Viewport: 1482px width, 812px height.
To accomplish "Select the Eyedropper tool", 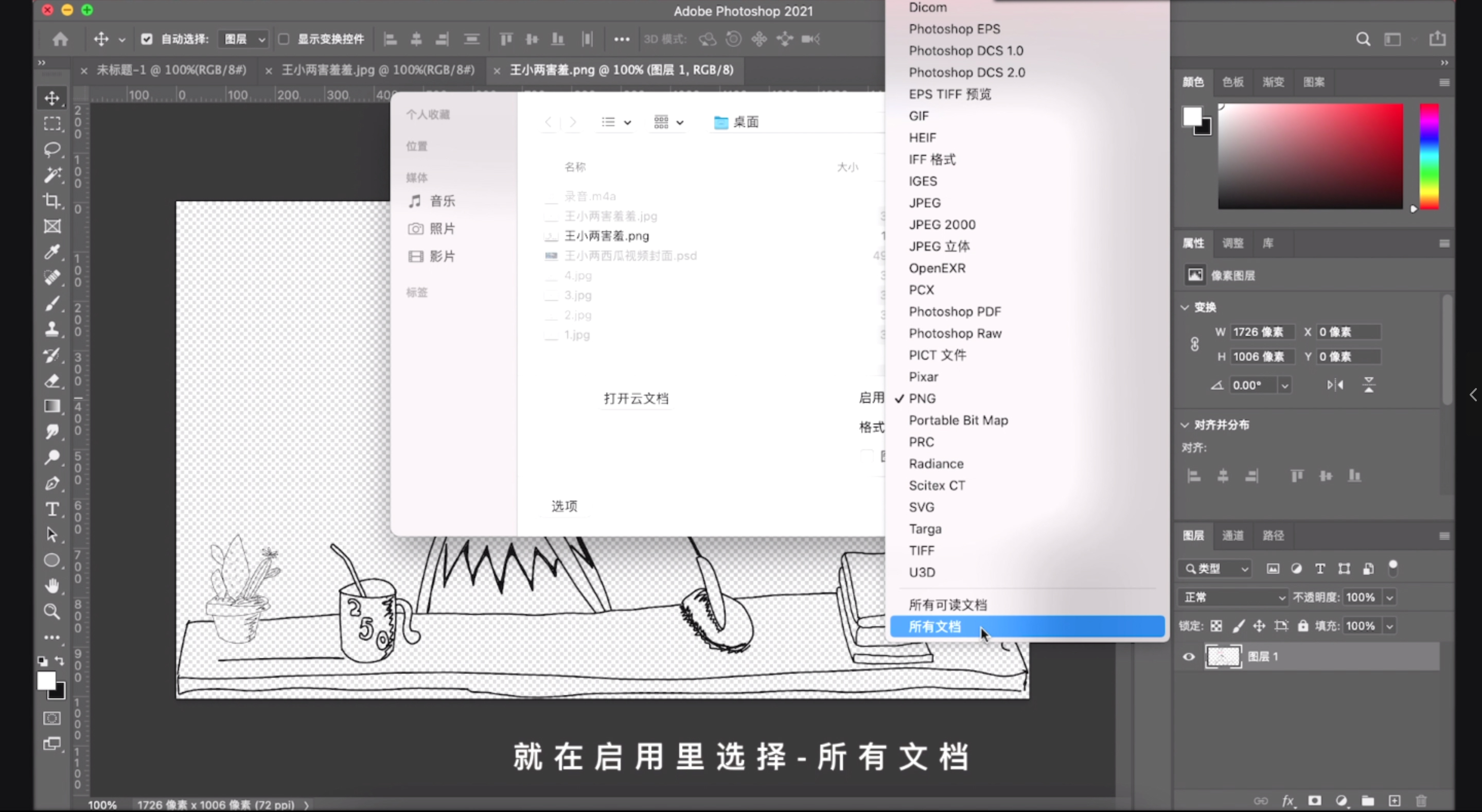I will [x=52, y=252].
